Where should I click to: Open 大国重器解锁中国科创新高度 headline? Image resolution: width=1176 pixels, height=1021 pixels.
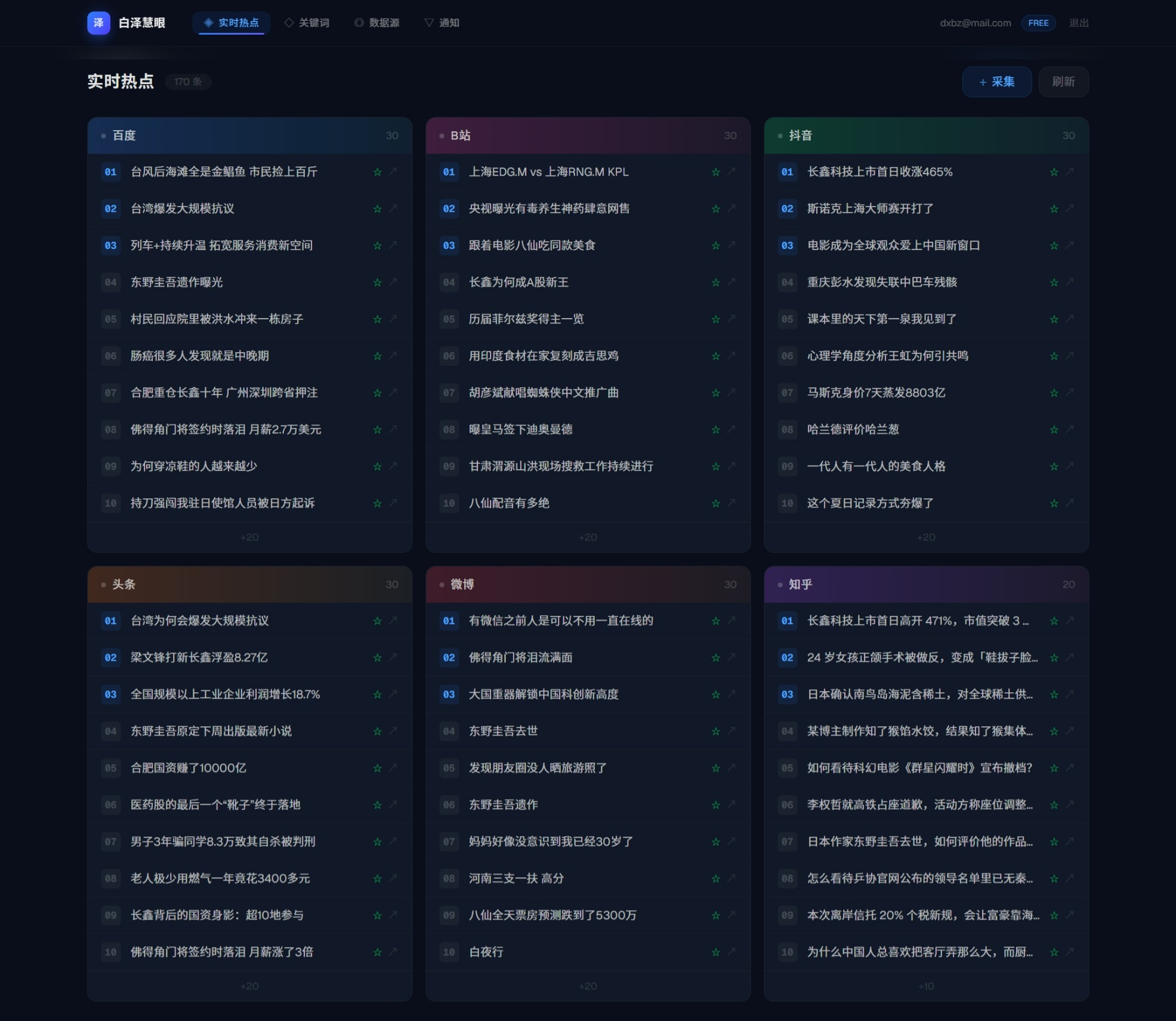[x=544, y=694]
